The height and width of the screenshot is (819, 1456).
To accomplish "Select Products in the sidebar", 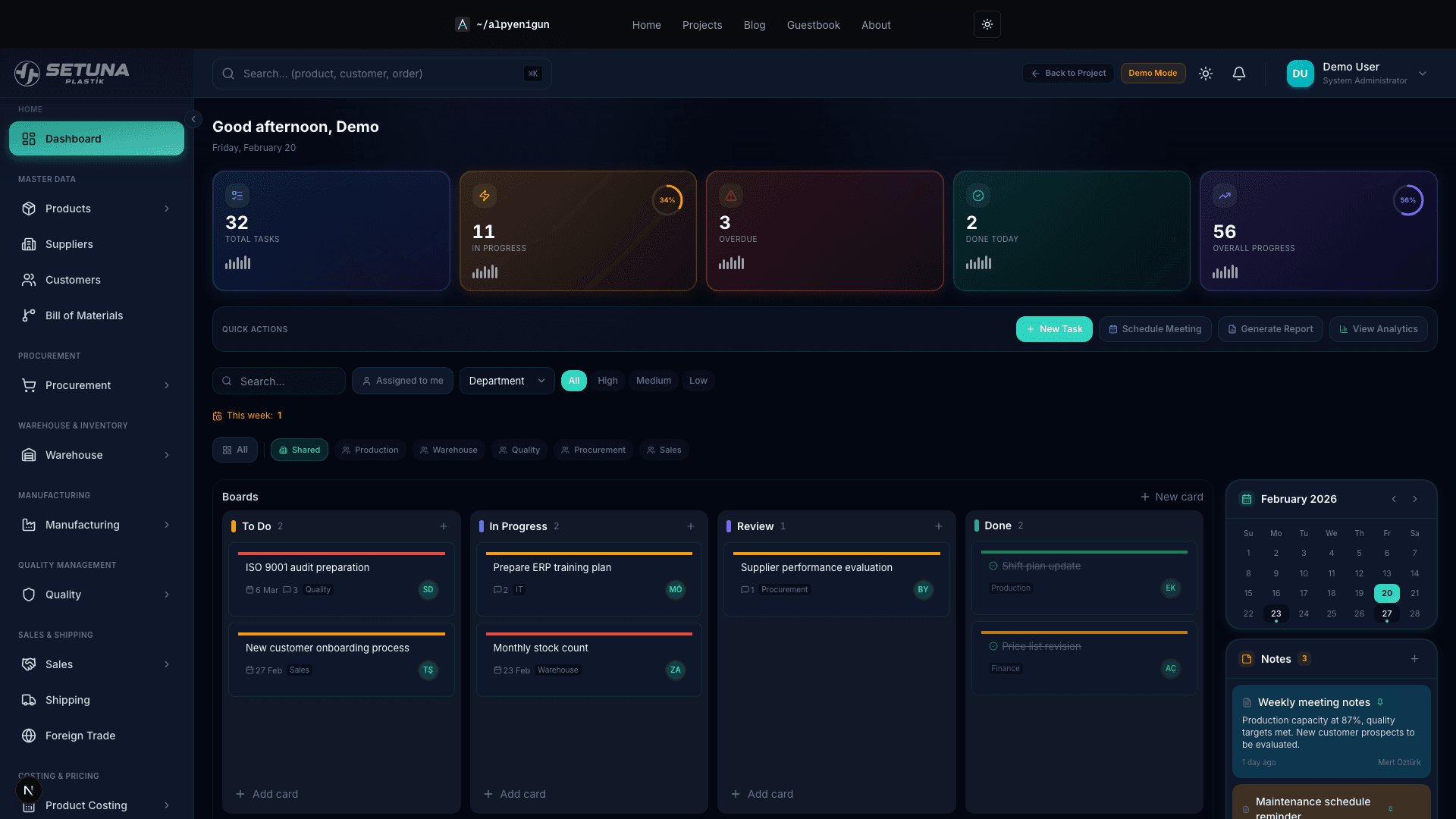I will point(68,209).
